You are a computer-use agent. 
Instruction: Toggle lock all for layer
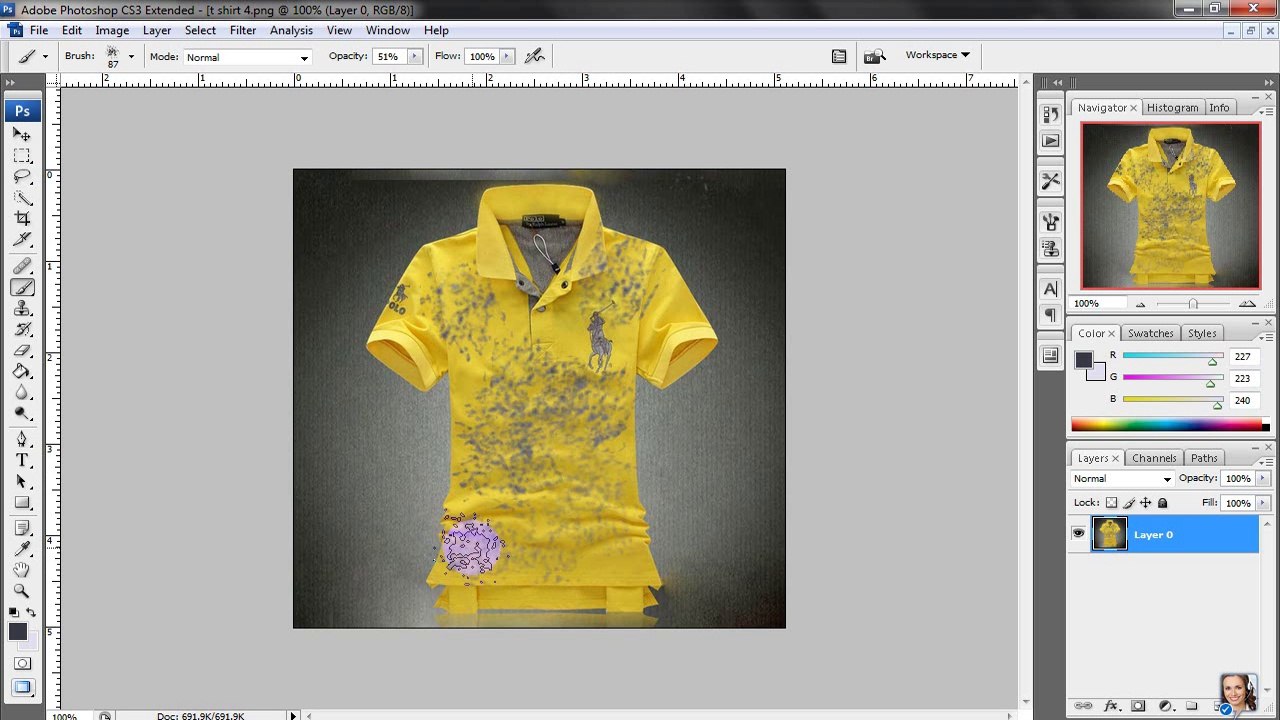(1162, 503)
